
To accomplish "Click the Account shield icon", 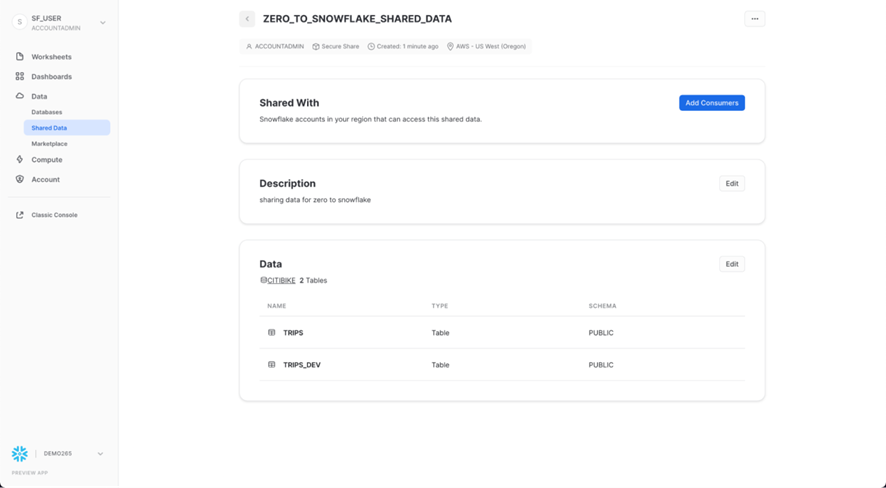I will (x=20, y=180).
